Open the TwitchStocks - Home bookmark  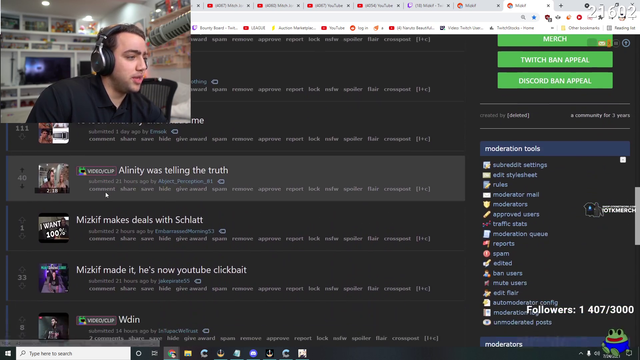point(511,28)
